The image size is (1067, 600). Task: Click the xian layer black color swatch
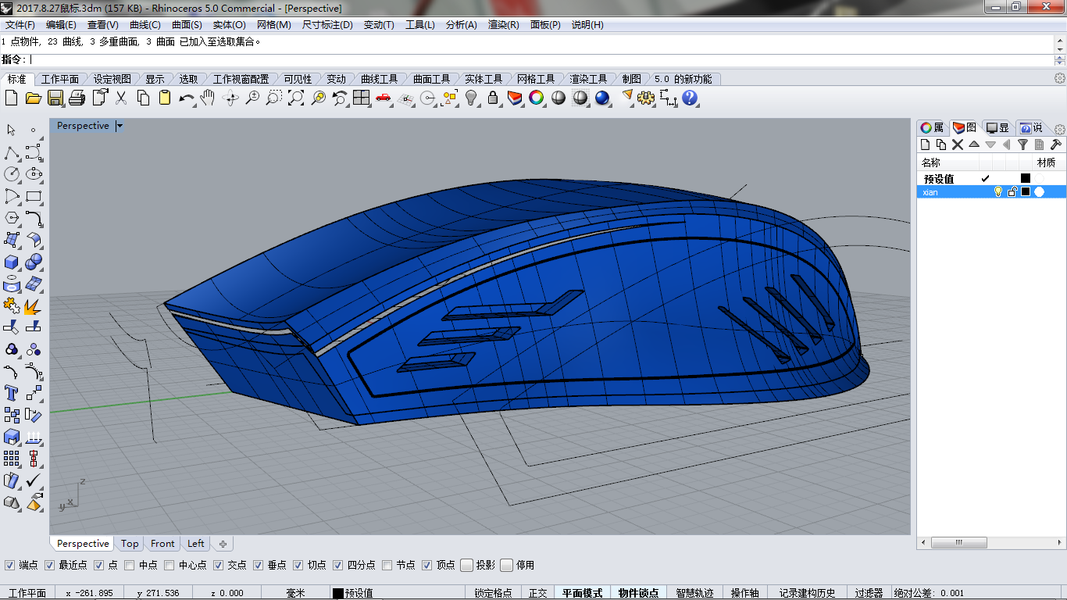1025,192
